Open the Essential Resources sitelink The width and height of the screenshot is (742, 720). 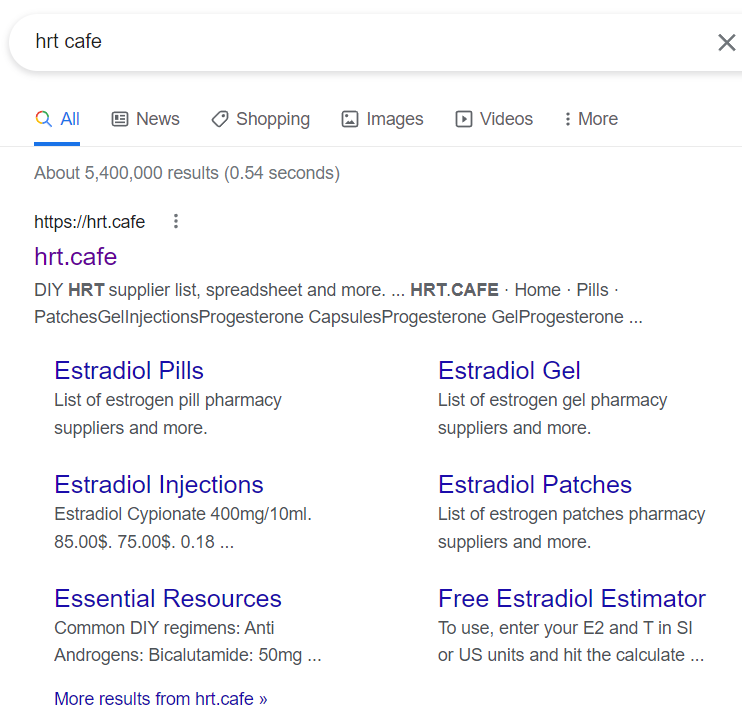tap(168, 598)
